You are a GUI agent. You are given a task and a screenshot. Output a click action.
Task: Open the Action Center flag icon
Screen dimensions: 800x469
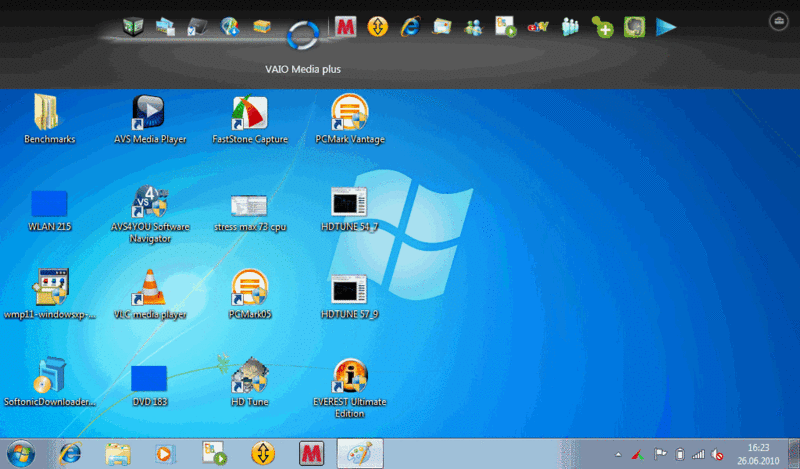click(660, 454)
